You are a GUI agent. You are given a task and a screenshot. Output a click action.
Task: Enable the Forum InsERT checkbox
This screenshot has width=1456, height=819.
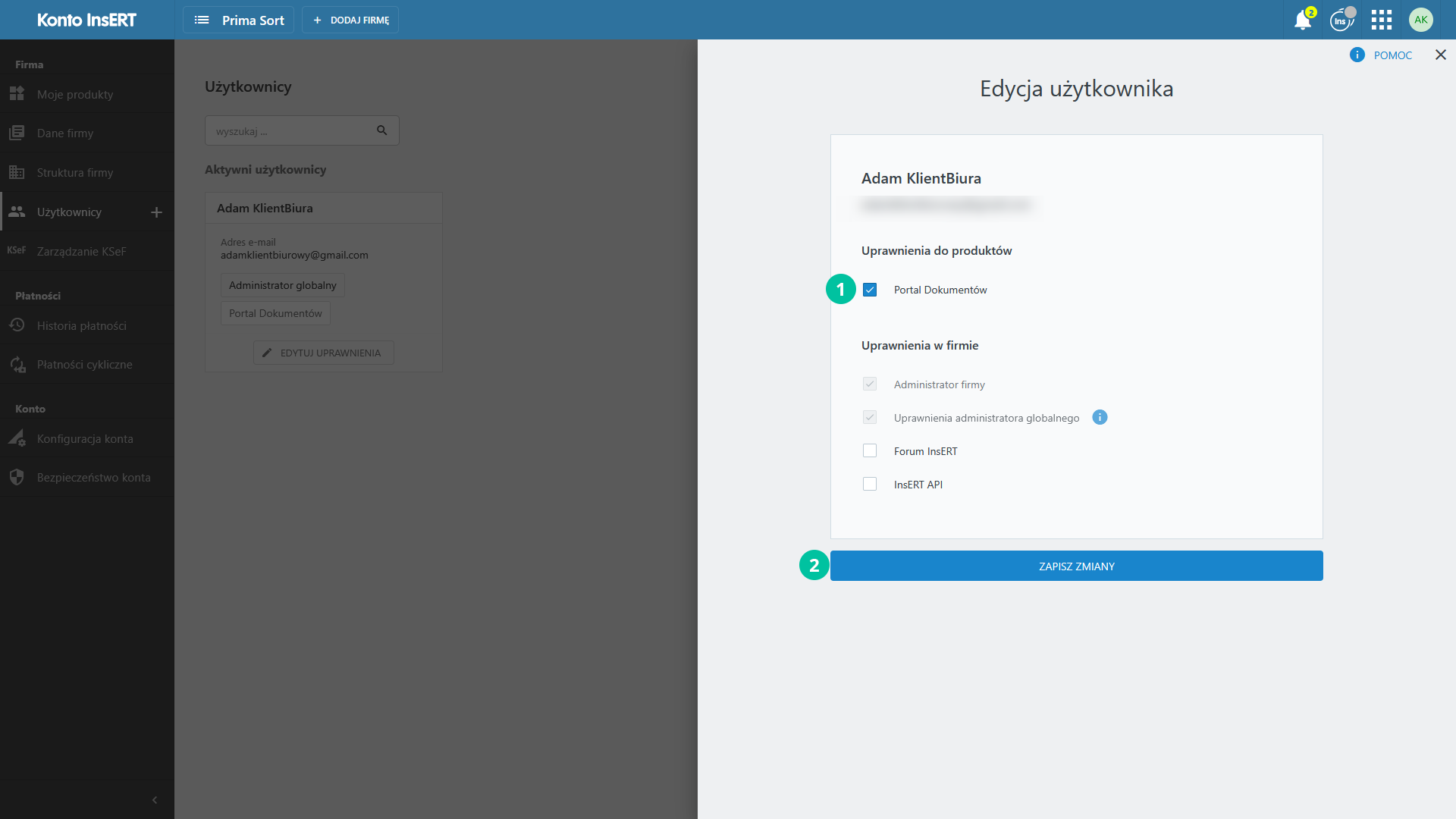point(870,450)
